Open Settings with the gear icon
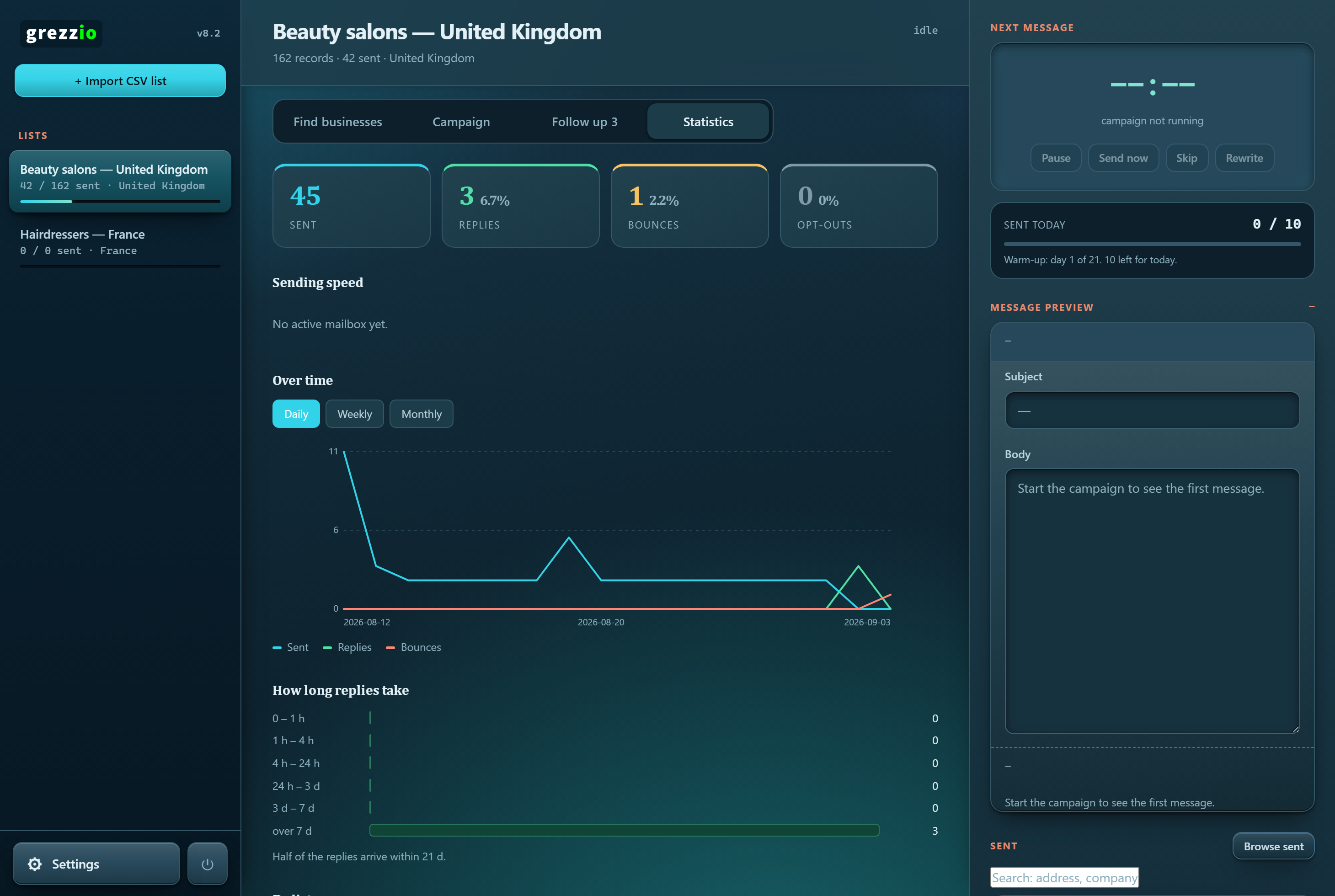The image size is (1335, 896). (x=96, y=864)
